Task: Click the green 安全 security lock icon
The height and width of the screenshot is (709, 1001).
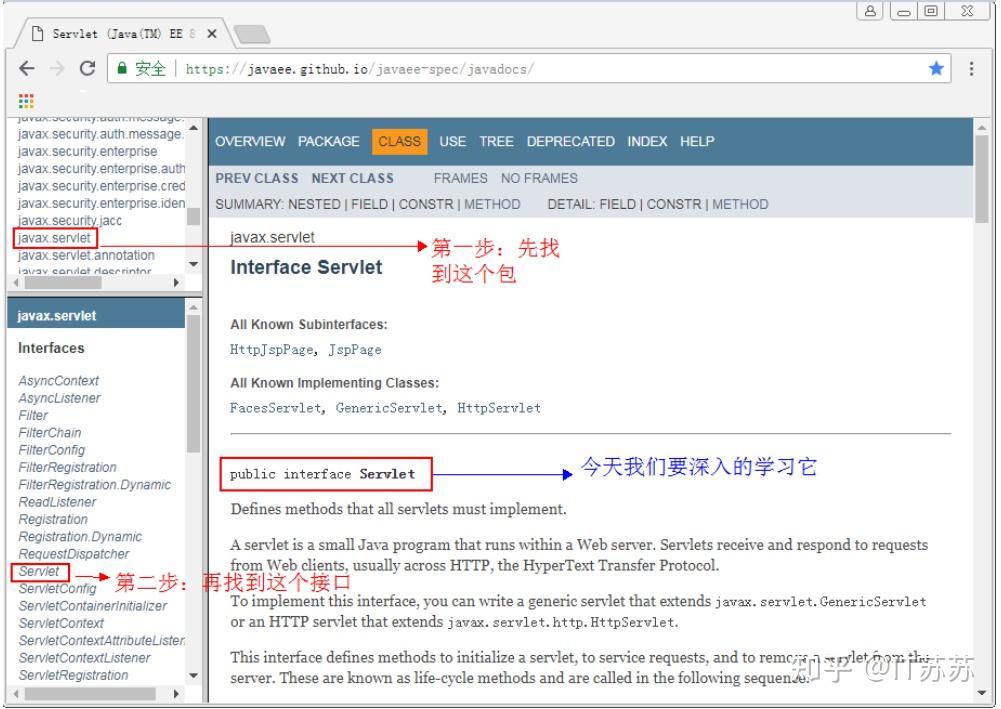Action: [121, 68]
